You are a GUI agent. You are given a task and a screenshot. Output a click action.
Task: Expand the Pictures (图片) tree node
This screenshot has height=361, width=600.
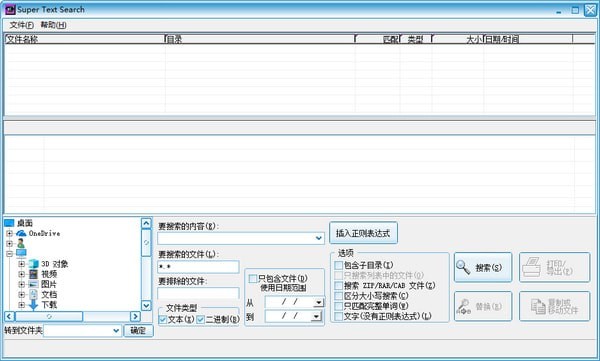21,284
